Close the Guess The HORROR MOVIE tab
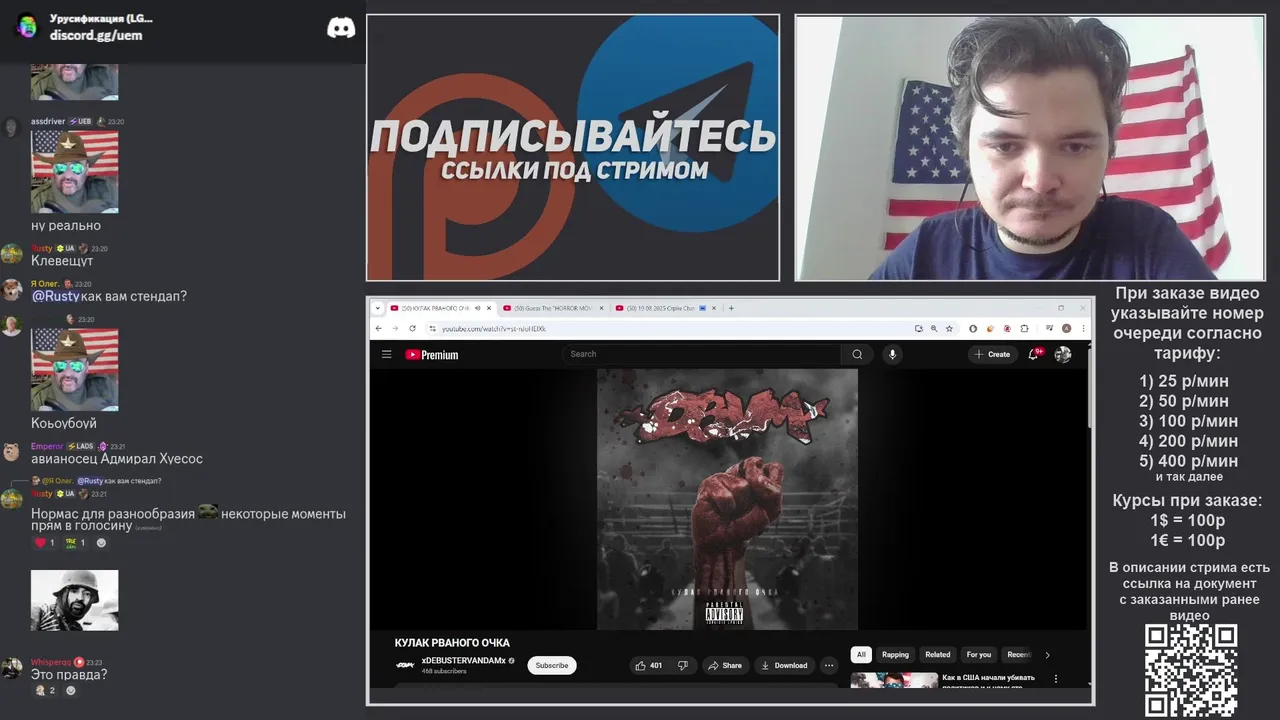1280x720 pixels. coord(603,308)
